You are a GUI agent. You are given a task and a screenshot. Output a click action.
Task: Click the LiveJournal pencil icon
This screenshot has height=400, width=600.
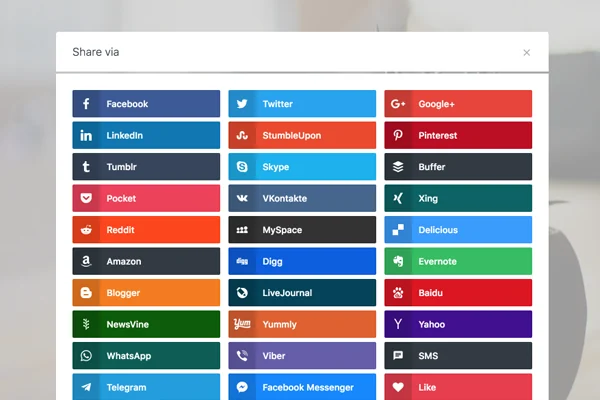coord(242,292)
